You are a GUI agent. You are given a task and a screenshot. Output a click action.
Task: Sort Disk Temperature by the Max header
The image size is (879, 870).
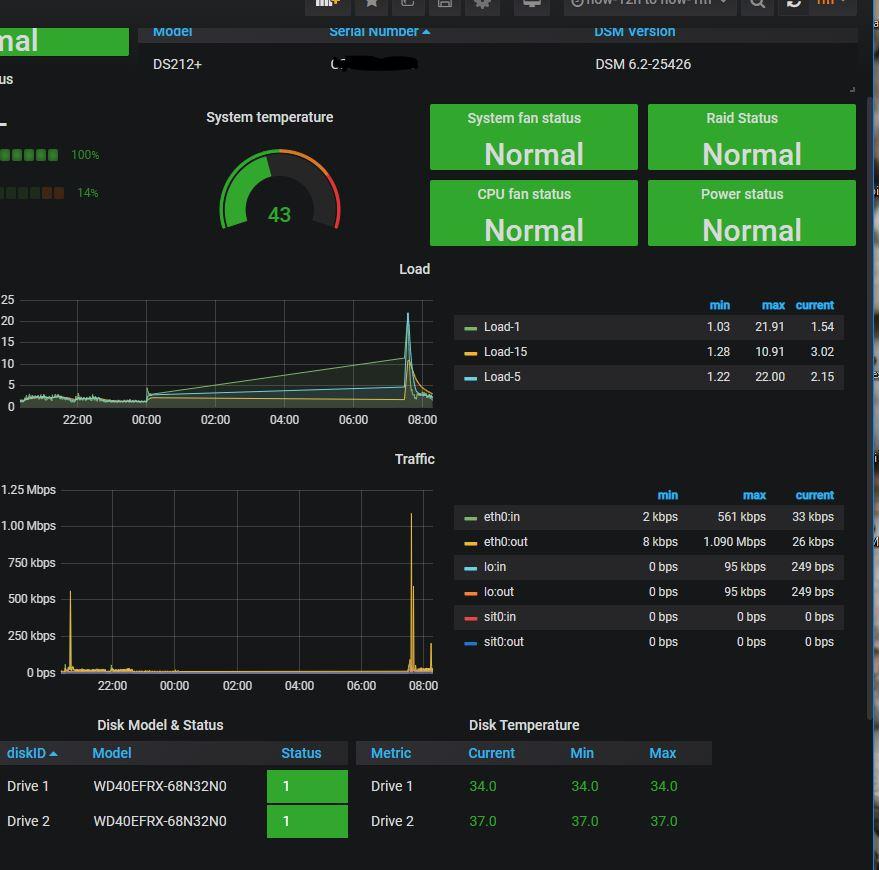(662, 753)
